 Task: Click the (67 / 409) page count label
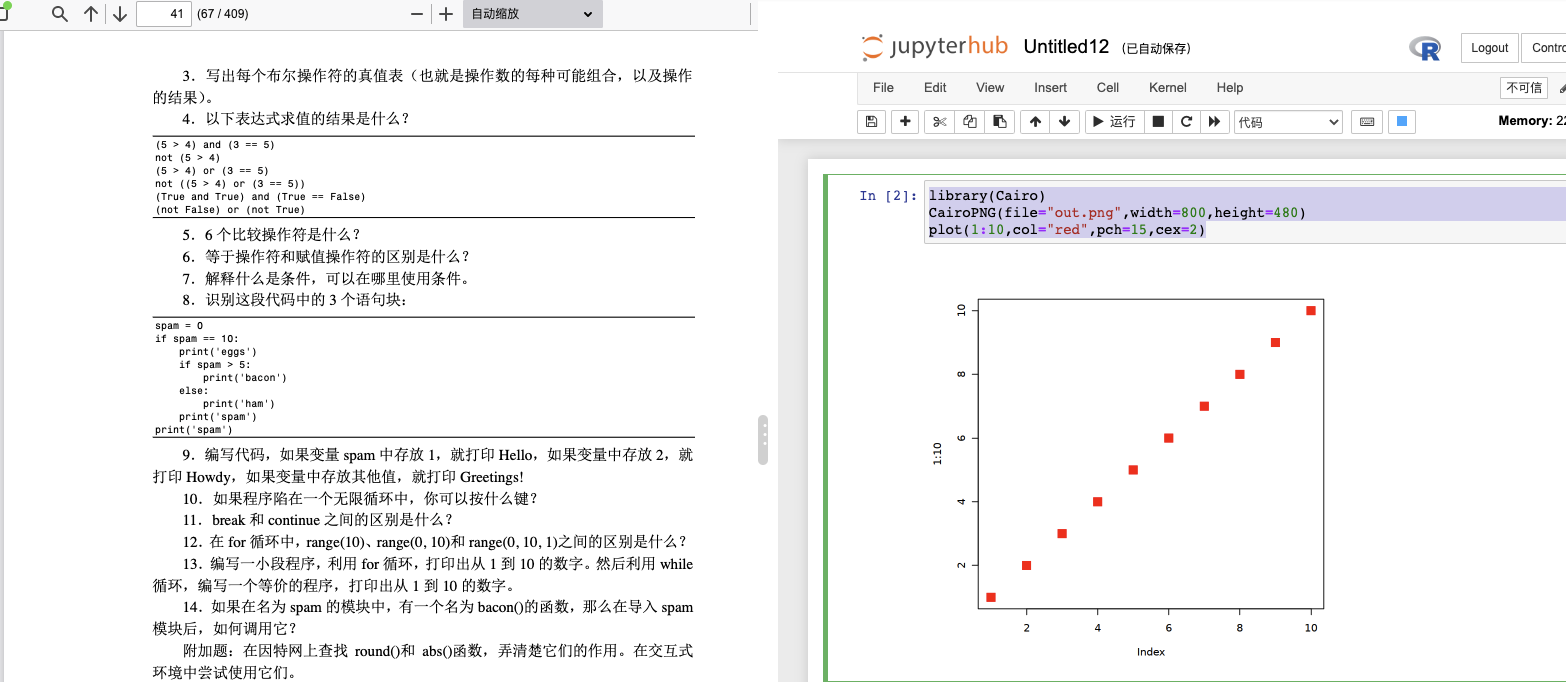point(223,14)
